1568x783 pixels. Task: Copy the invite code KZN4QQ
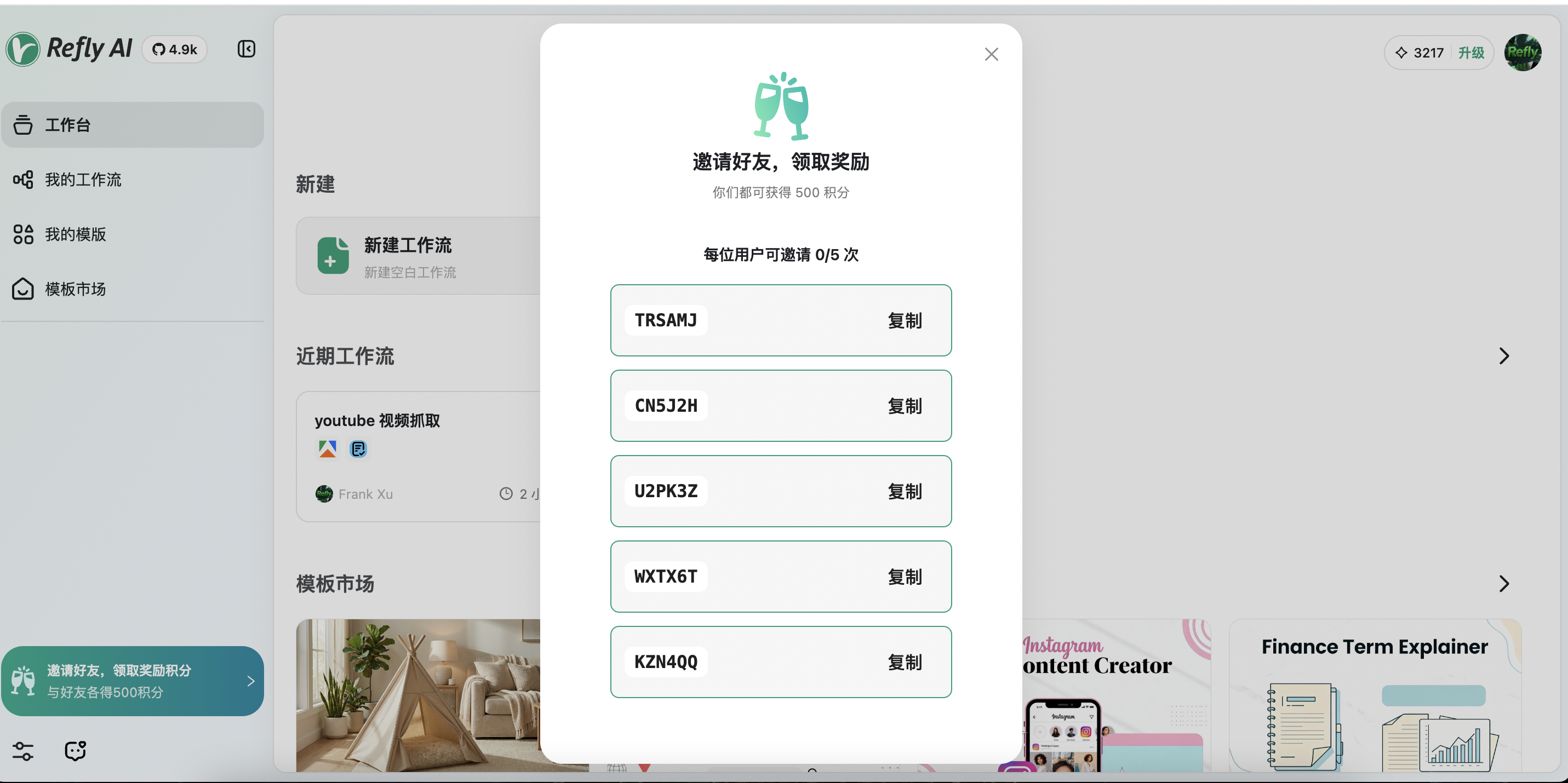point(904,662)
